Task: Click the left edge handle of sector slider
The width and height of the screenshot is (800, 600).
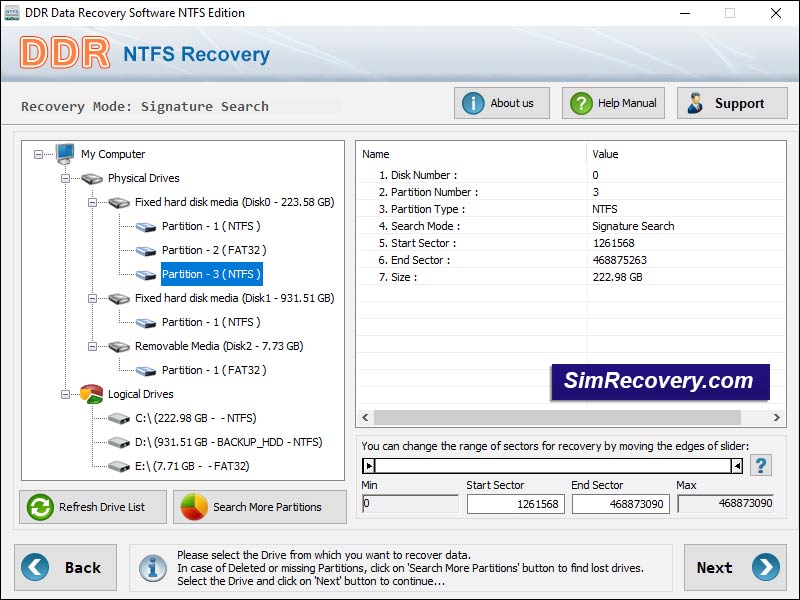Action: (369, 465)
